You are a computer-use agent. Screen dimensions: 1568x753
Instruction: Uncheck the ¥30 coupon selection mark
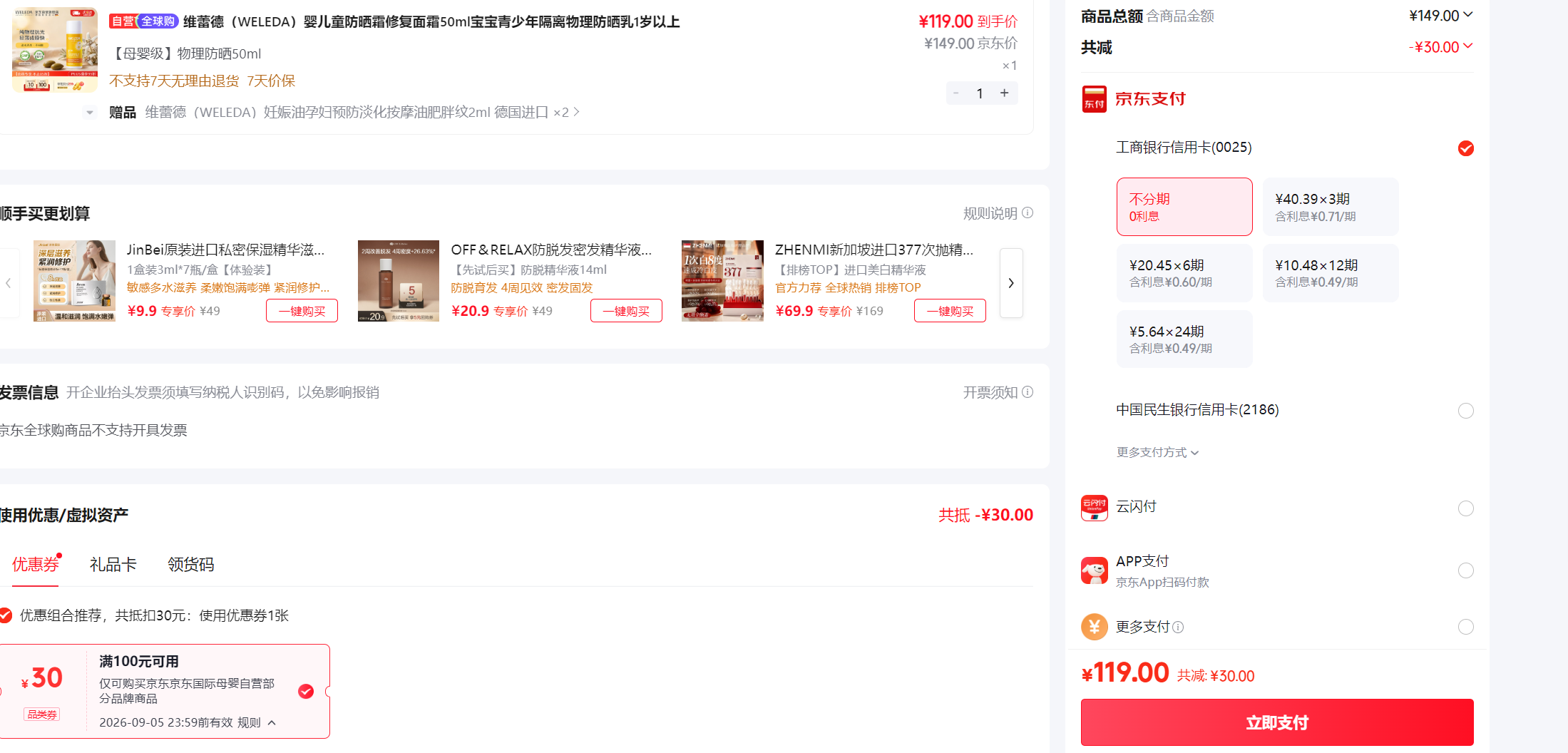306,692
